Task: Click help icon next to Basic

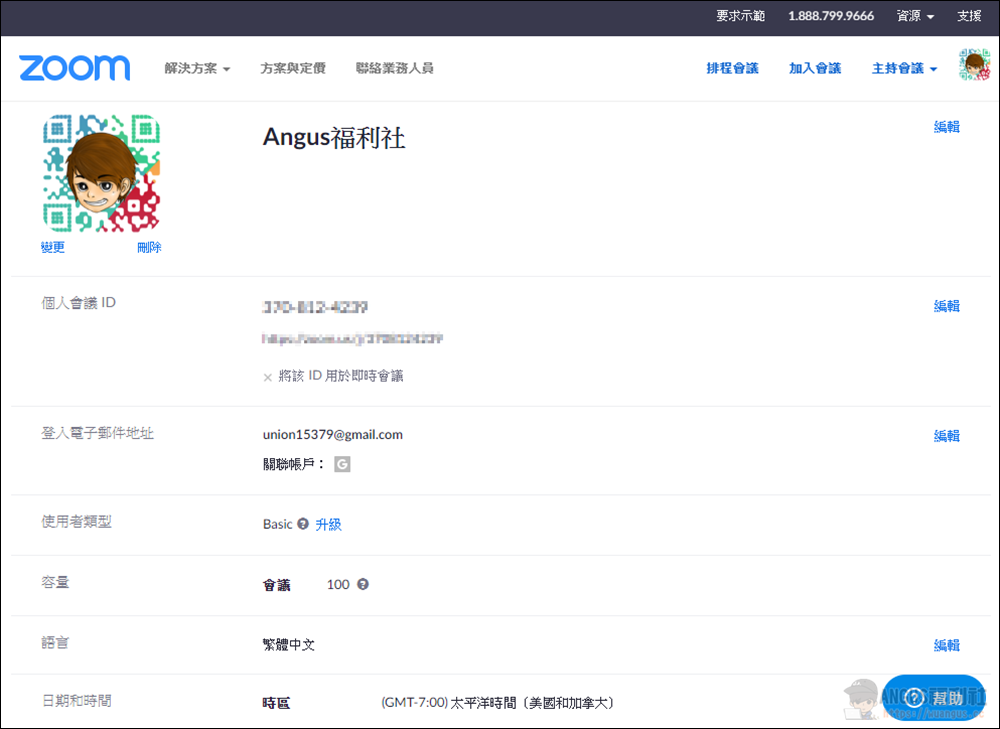Action: coord(303,524)
